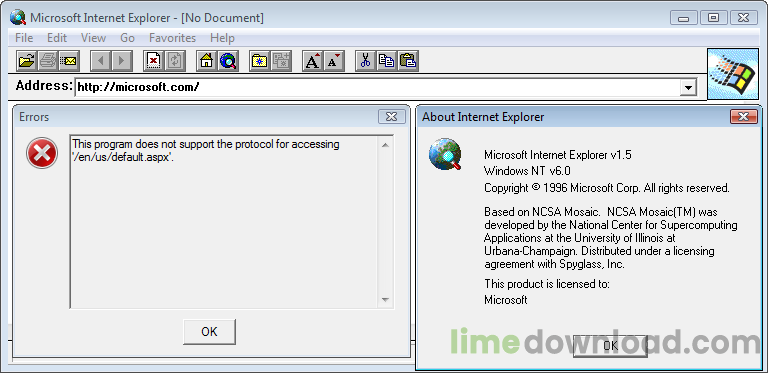Open the View menu
Viewport: 768px width, 373px height.
pyautogui.click(x=93, y=38)
